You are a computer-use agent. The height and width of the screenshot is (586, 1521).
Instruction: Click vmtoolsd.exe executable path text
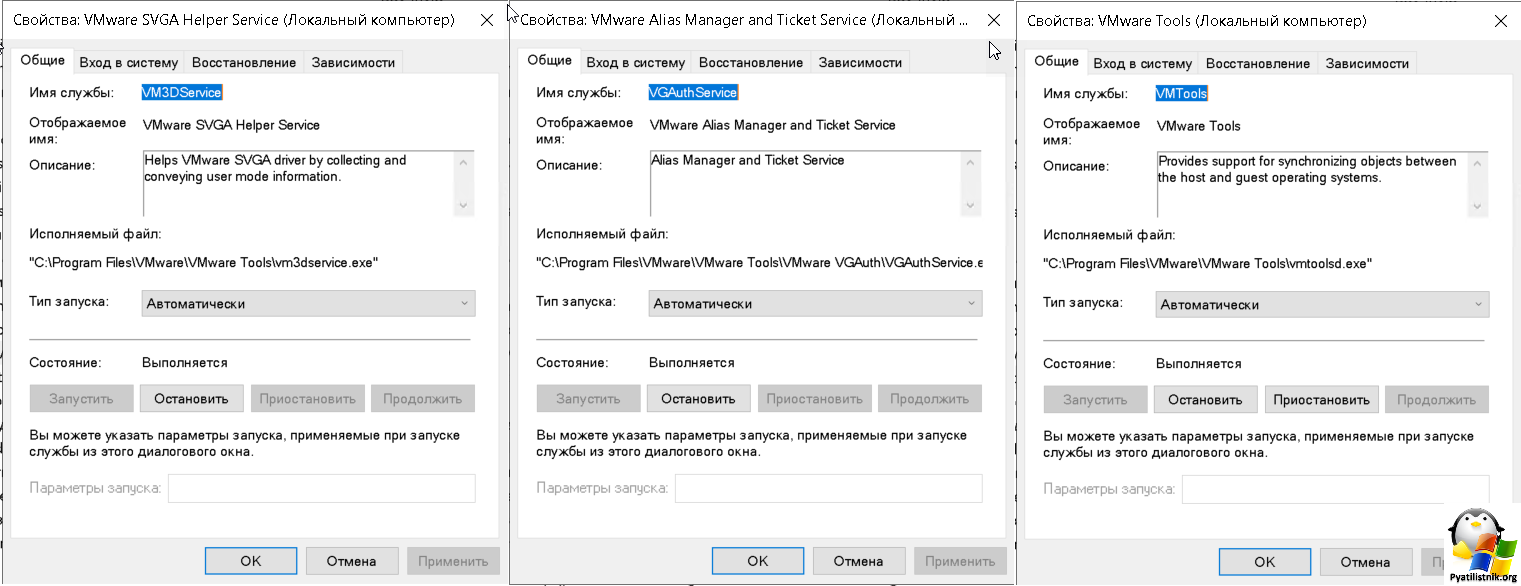click(1208, 263)
